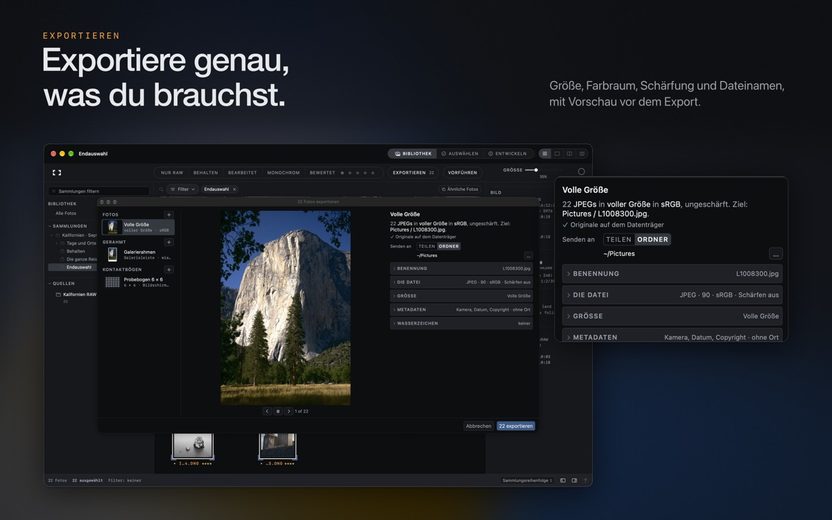Screen dimensions: 832x520
Task: Select the Galerierahmen preset icon
Action: [x=112, y=255]
